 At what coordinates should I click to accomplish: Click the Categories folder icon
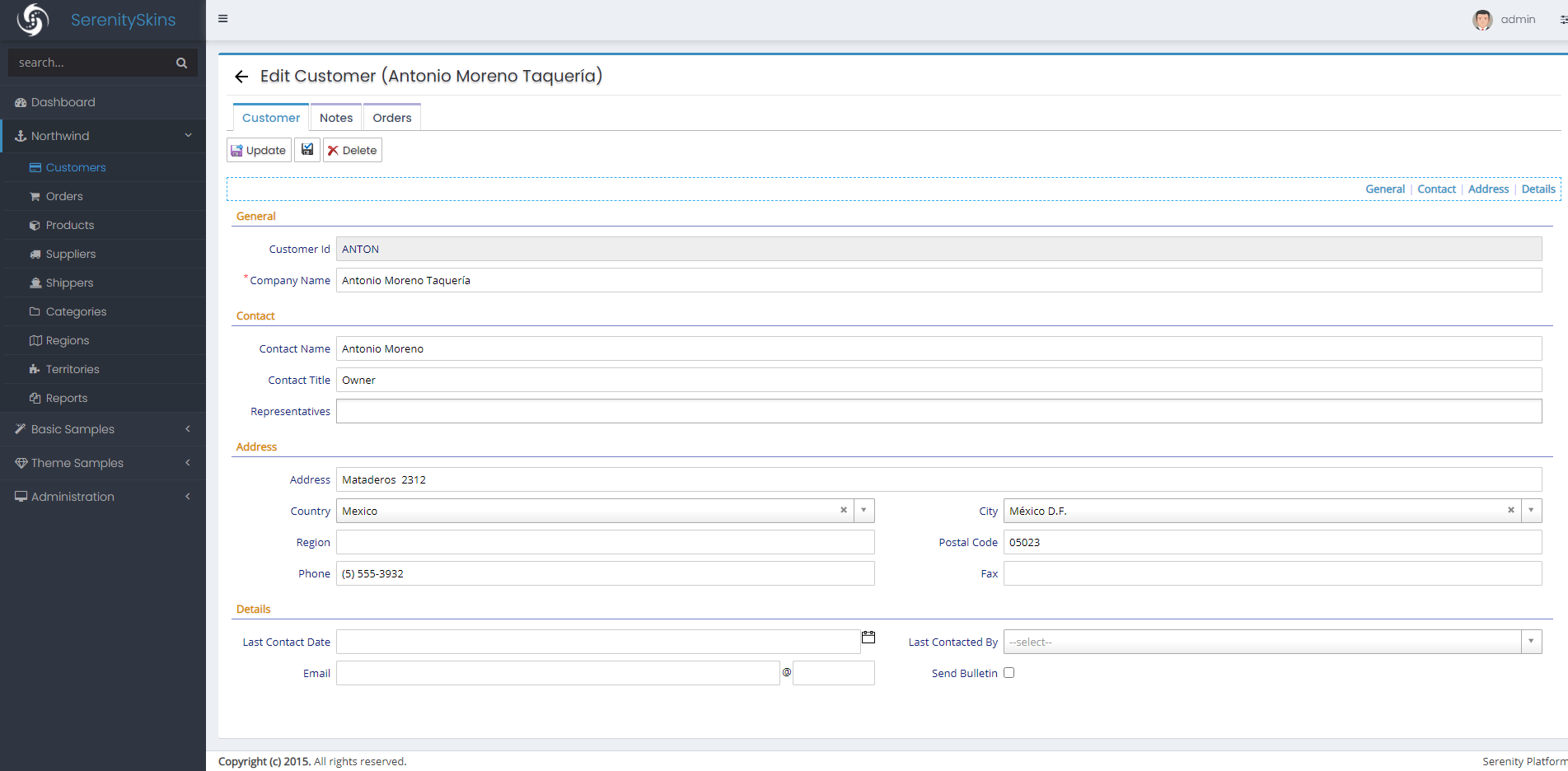tap(35, 311)
